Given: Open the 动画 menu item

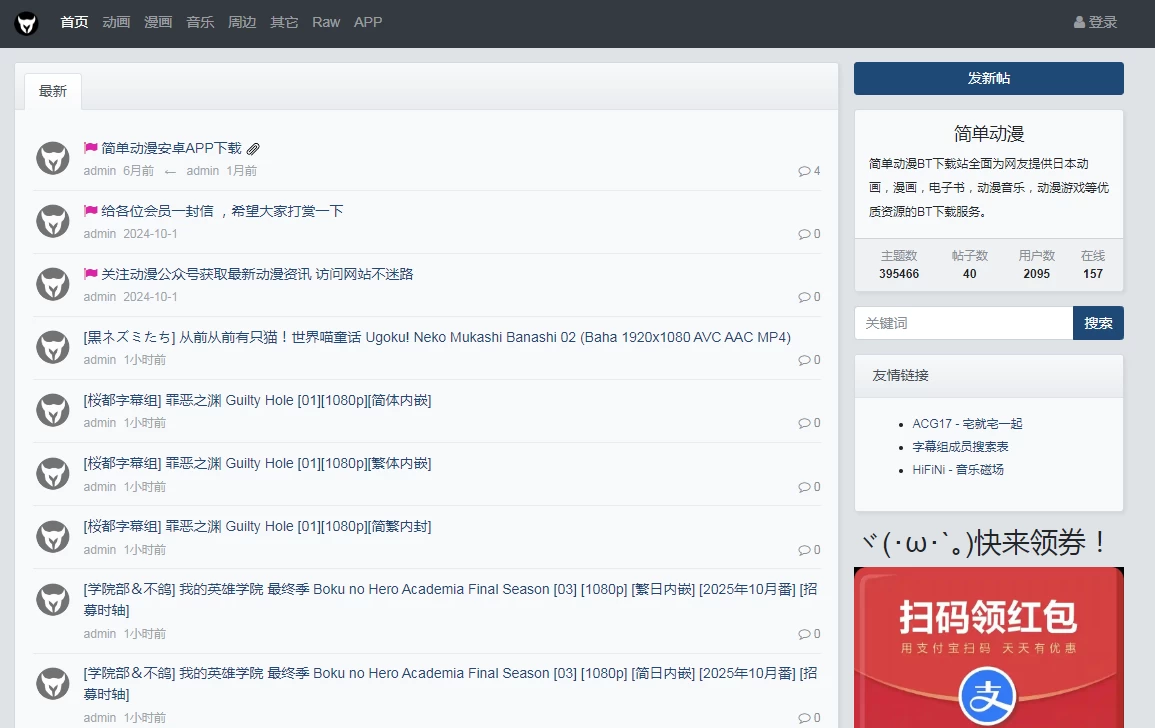Looking at the screenshot, I should [x=116, y=22].
